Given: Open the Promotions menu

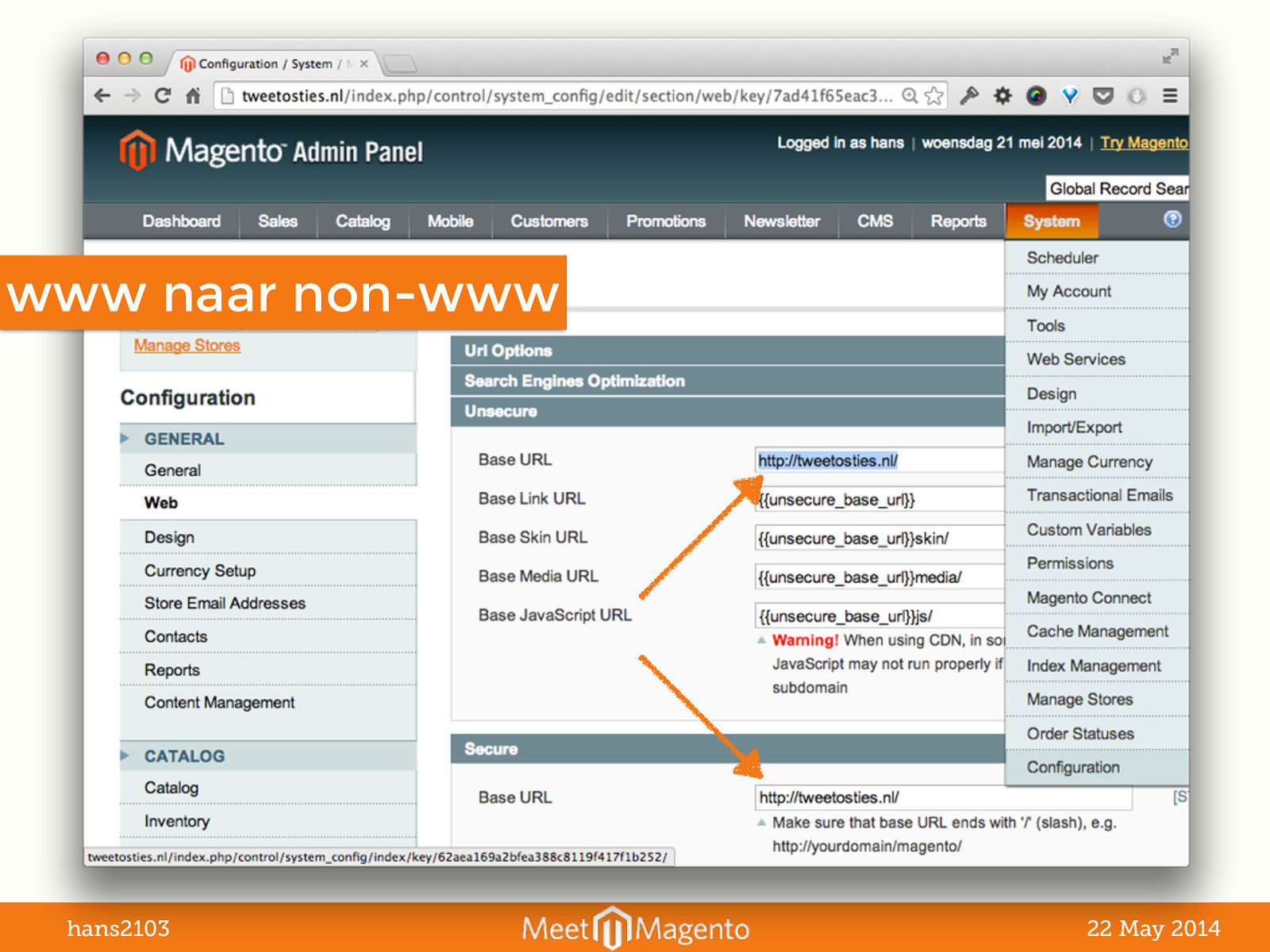Looking at the screenshot, I should coord(666,221).
